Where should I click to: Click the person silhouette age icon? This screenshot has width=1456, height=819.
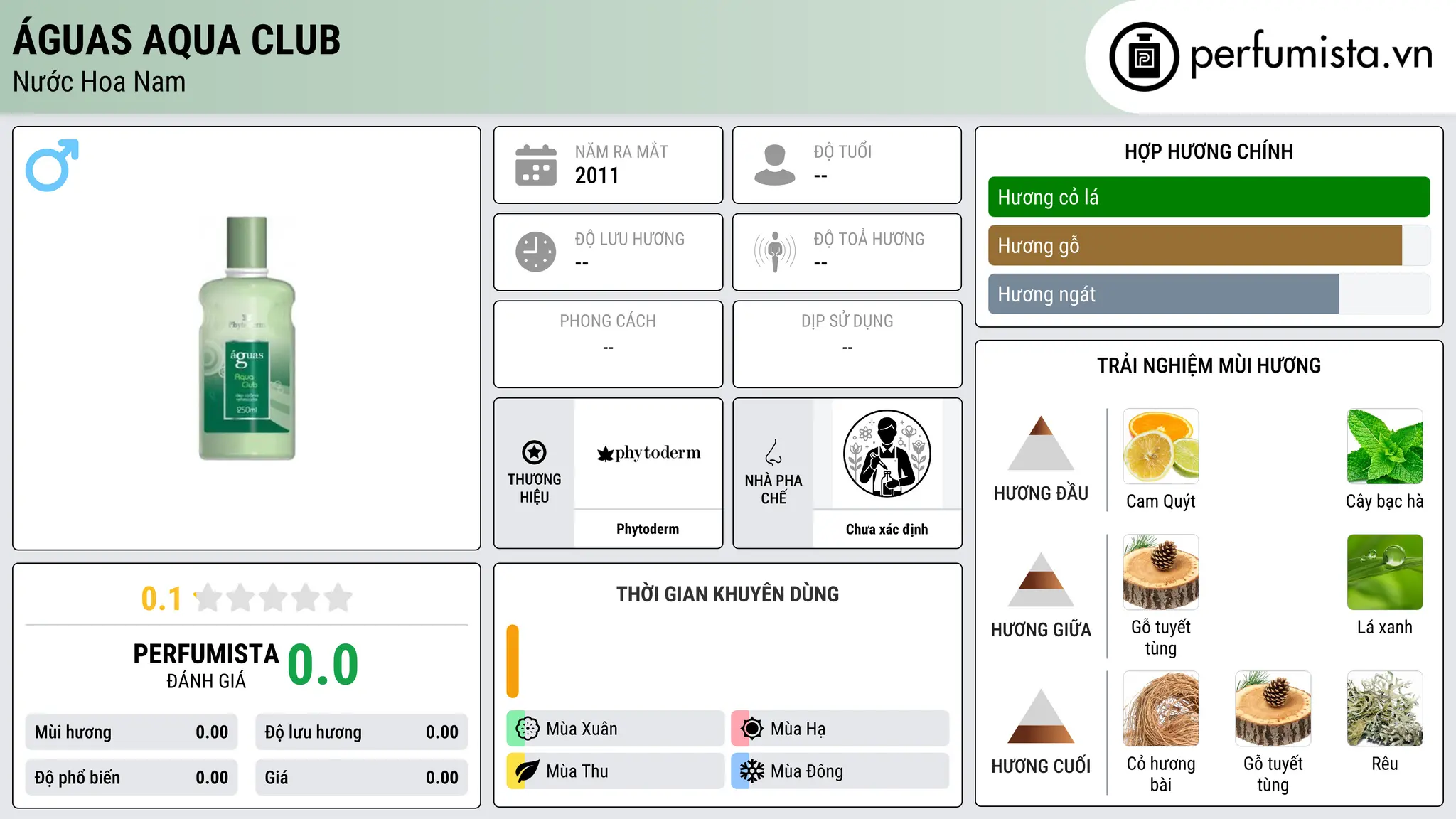774,165
